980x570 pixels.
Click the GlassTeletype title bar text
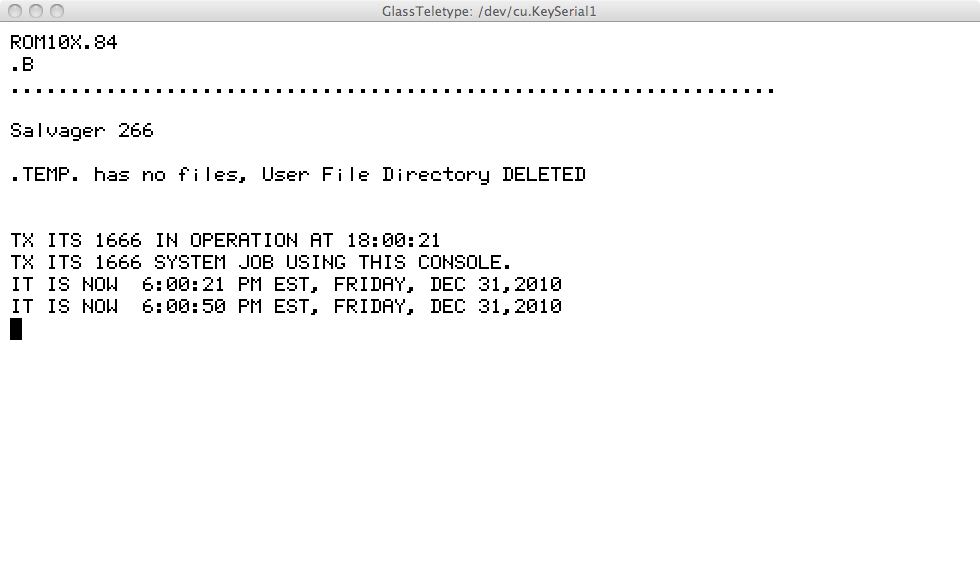(x=489, y=11)
